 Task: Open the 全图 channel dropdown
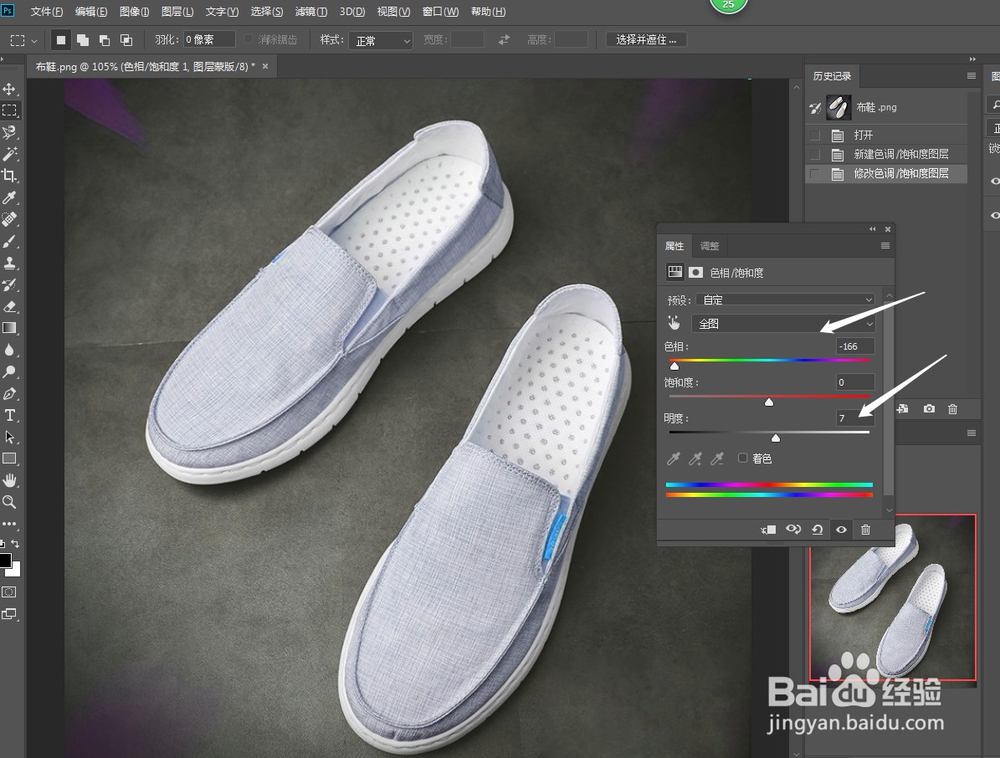tap(783, 323)
